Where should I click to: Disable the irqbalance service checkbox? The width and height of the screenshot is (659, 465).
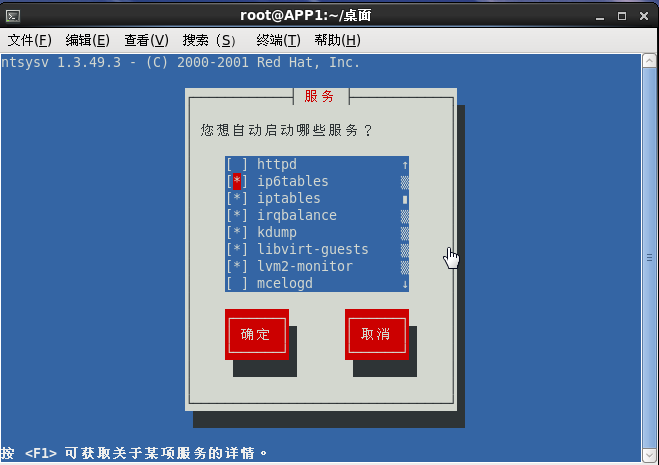click(x=237, y=216)
